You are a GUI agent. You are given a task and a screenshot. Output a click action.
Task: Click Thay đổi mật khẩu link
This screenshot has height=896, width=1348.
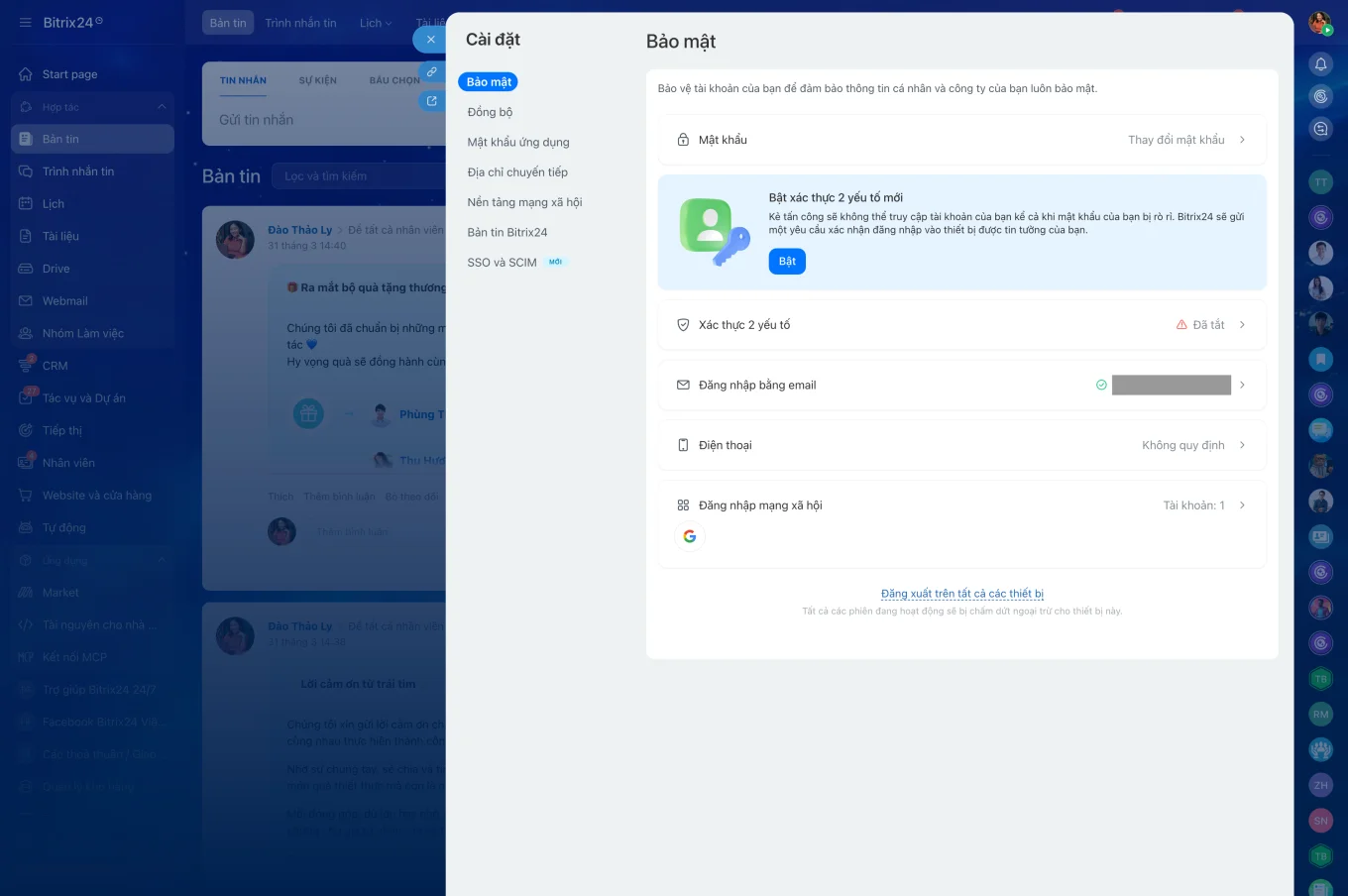[x=1177, y=140]
